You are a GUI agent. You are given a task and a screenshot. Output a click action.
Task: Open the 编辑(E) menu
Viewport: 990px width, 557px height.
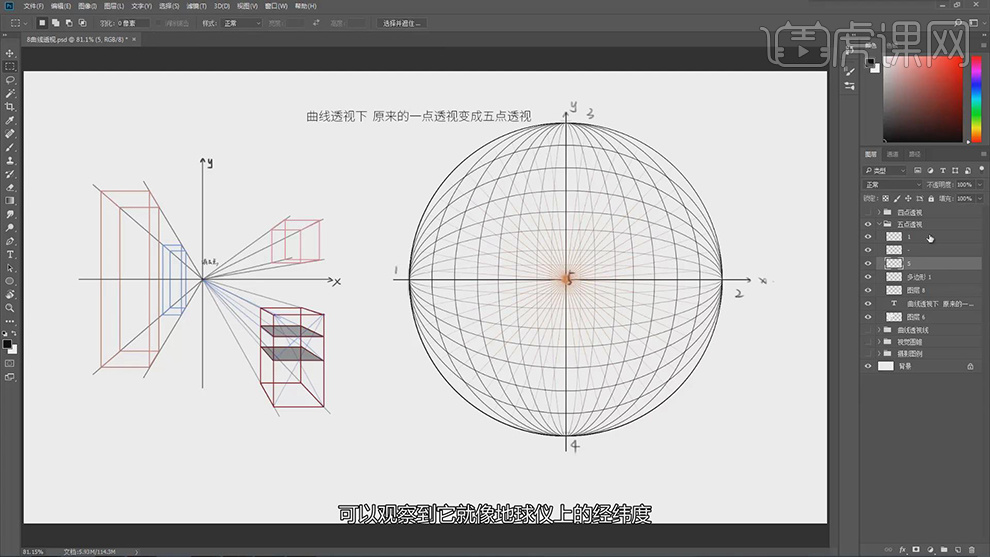61,6
